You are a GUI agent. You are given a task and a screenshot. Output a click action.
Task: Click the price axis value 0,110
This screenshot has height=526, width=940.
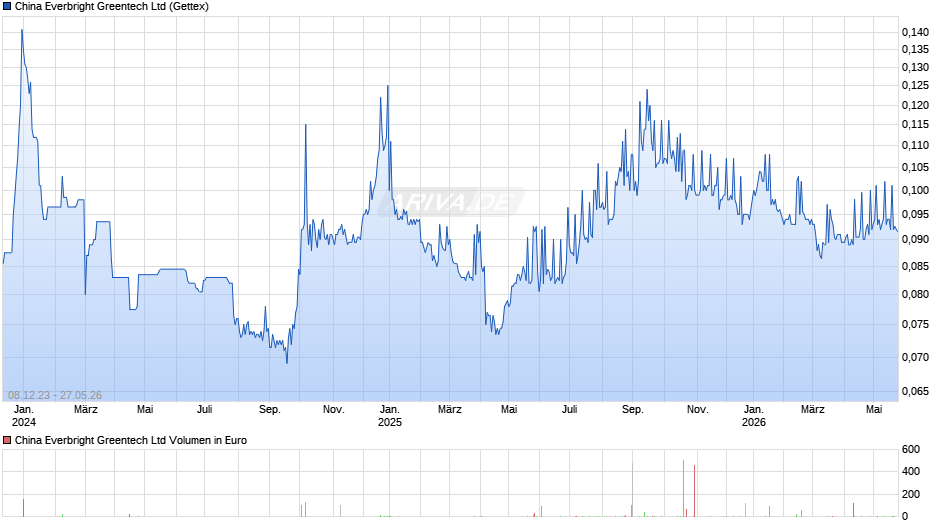[915, 145]
